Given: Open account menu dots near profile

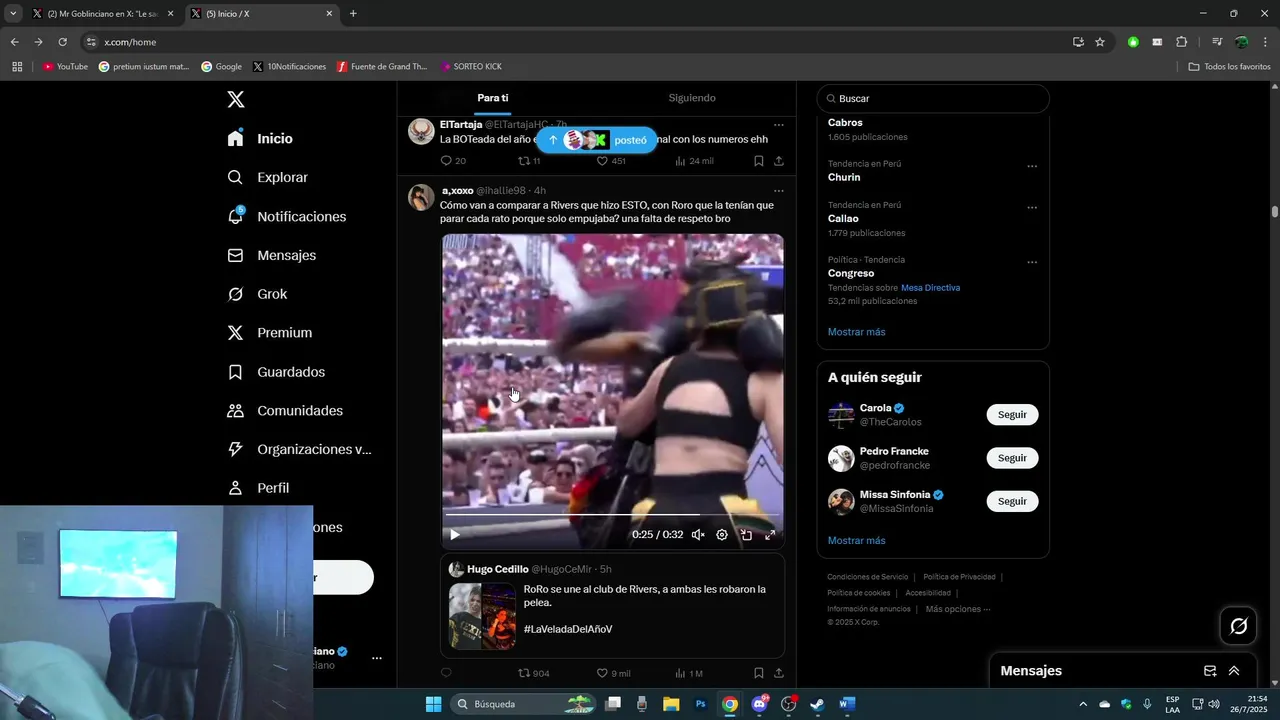Looking at the screenshot, I should coord(377,658).
